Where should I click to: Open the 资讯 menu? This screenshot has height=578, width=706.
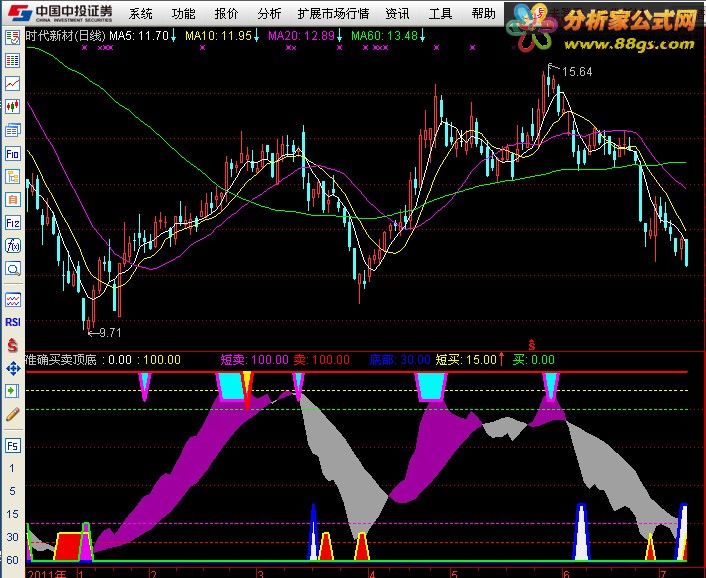[398, 14]
